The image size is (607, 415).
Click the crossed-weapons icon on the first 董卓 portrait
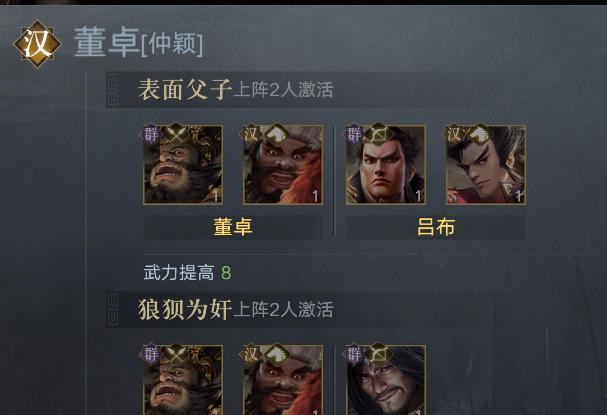(x=176, y=134)
